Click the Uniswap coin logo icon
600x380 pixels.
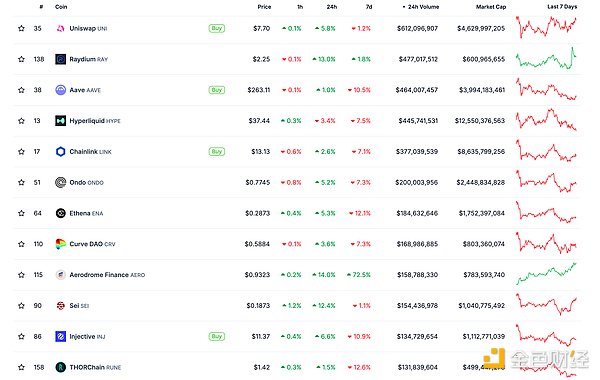60,28
